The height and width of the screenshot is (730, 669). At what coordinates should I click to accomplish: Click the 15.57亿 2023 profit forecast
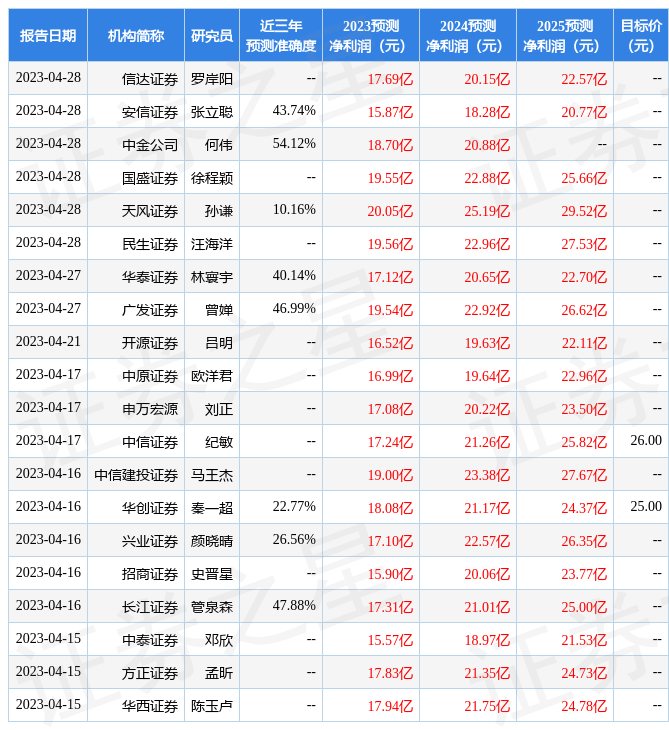coord(390,640)
